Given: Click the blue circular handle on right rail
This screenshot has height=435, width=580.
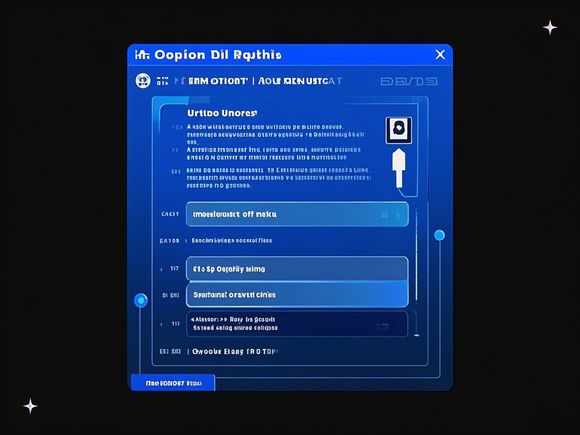Looking at the screenshot, I should [x=439, y=235].
